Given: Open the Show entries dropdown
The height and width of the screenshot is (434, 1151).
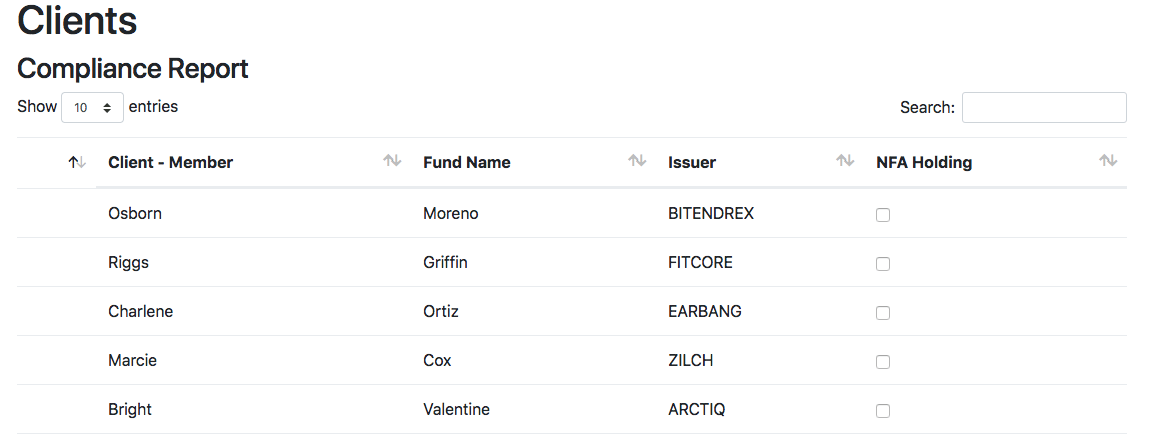Looking at the screenshot, I should coord(92,107).
